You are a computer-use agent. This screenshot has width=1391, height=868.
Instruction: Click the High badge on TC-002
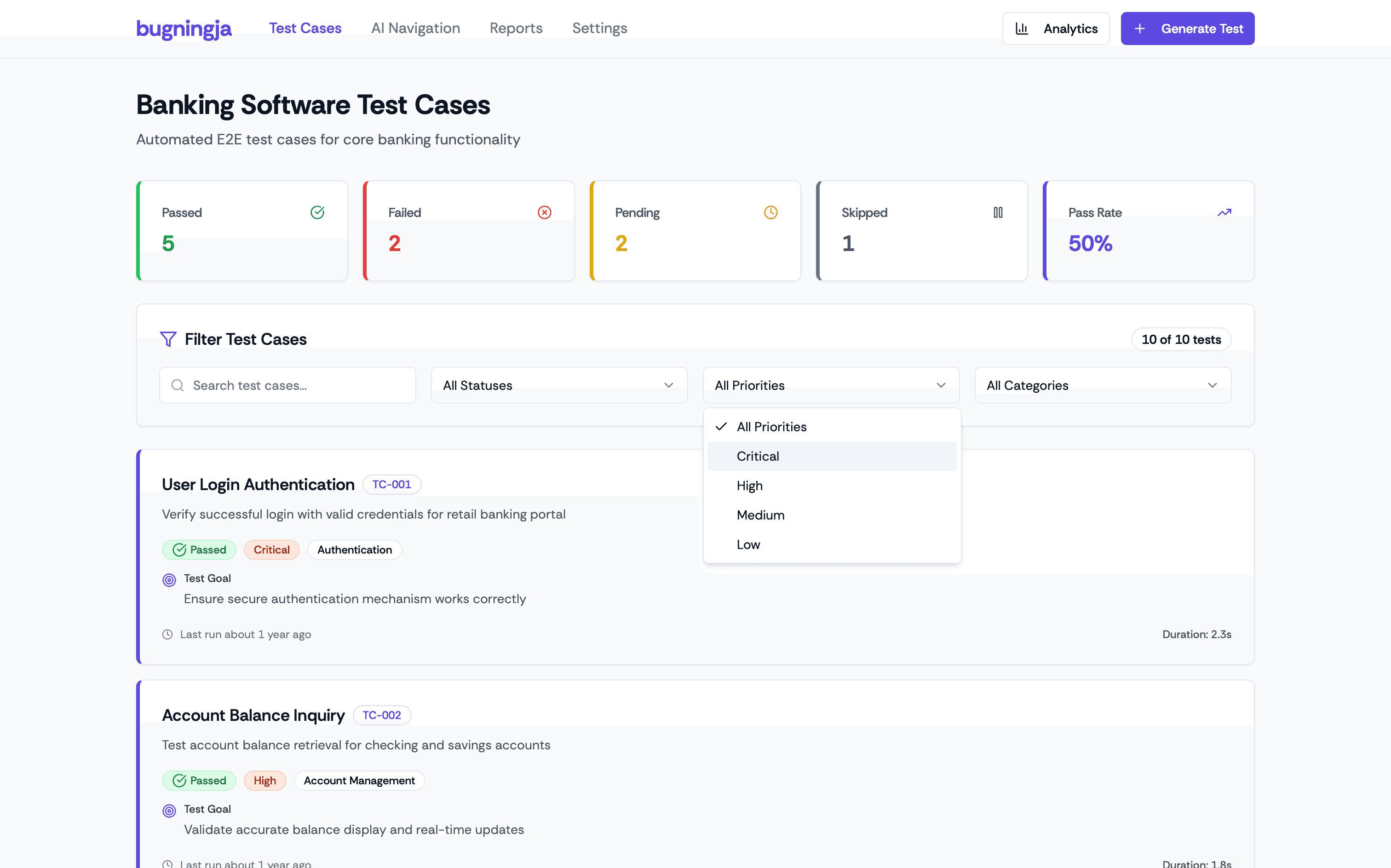click(x=265, y=781)
